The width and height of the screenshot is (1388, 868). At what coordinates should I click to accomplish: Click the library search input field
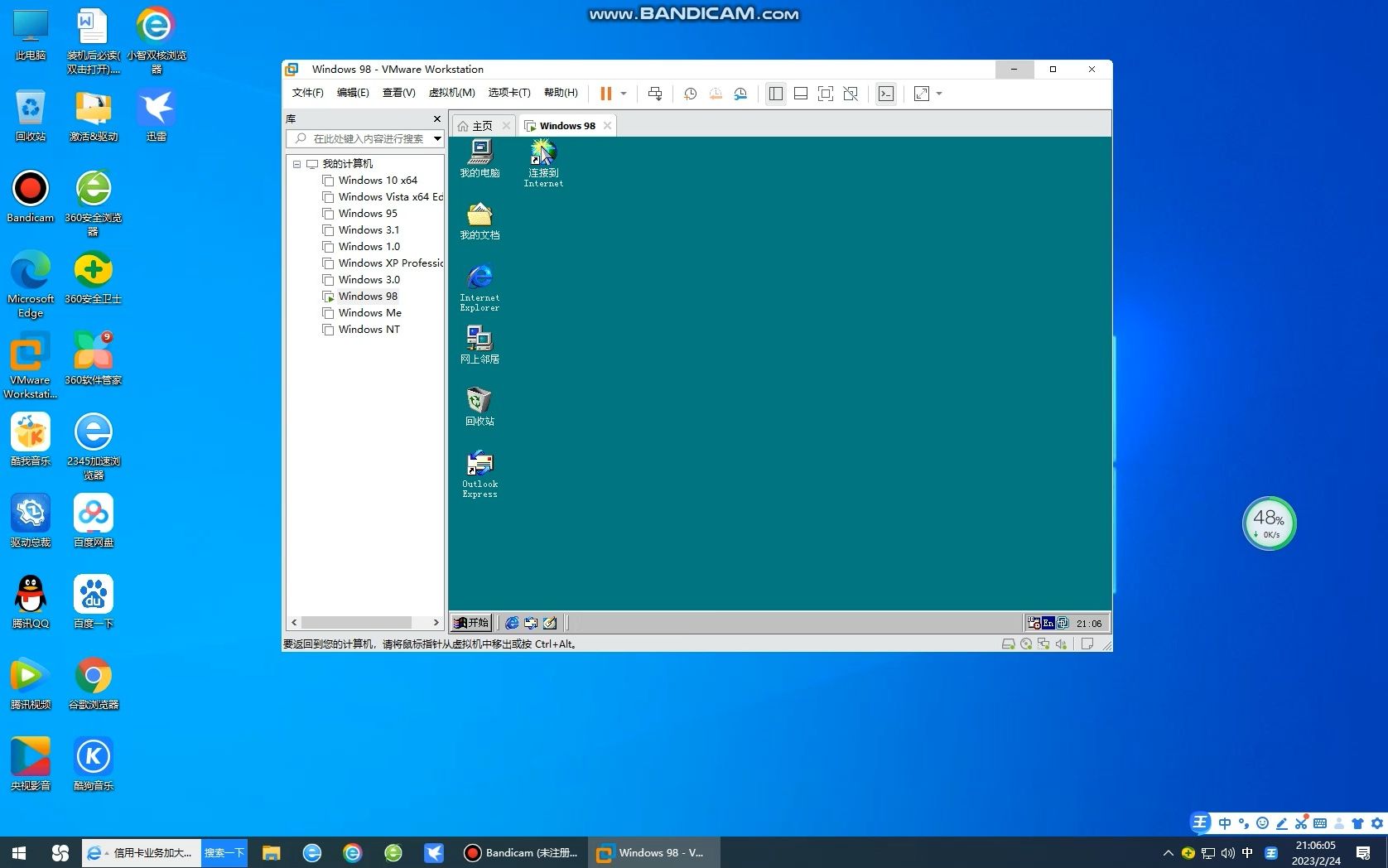click(x=364, y=138)
